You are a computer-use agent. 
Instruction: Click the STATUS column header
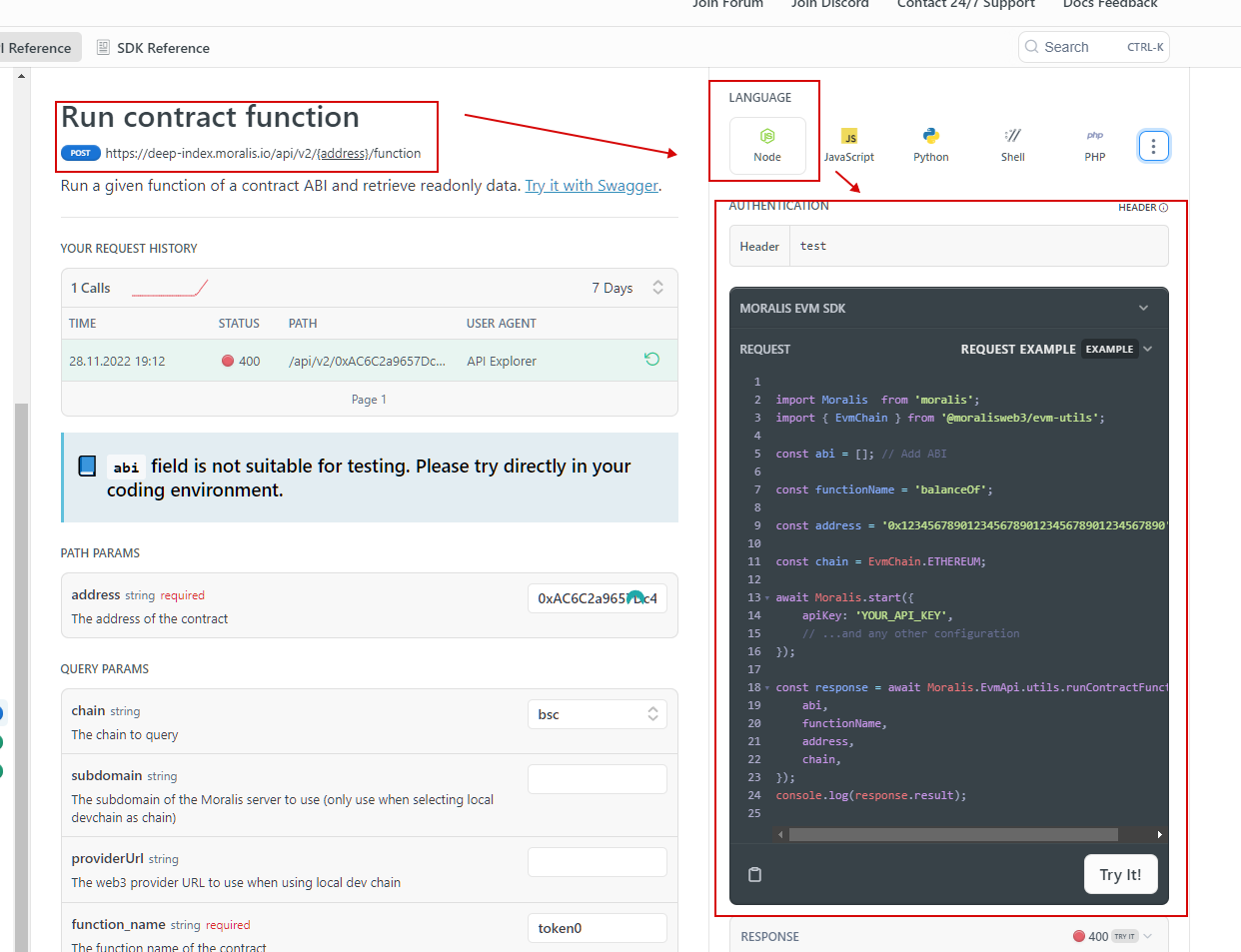pos(239,324)
